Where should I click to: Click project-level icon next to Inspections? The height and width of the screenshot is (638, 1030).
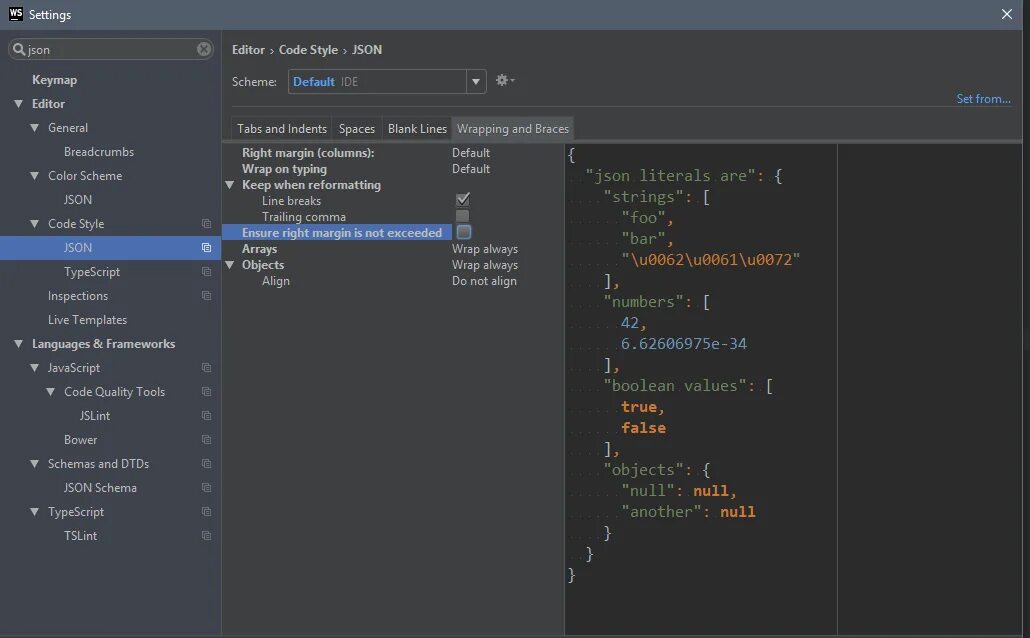(206, 296)
